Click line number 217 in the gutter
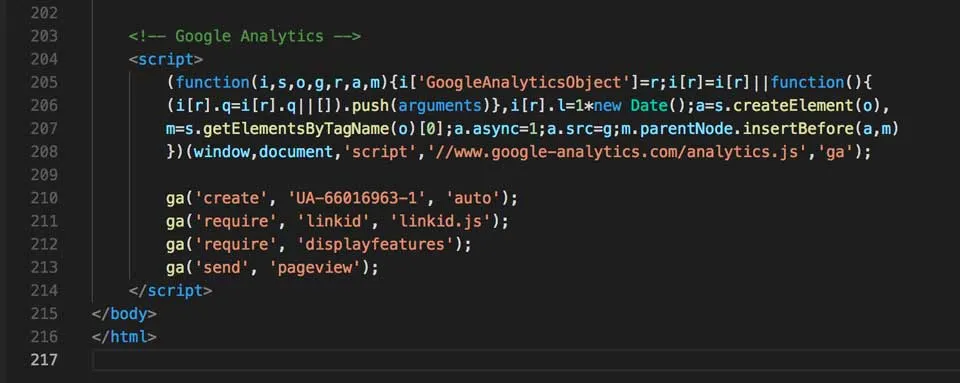Image resolution: width=960 pixels, height=383 pixels. pyautogui.click(x=43, y=360)
